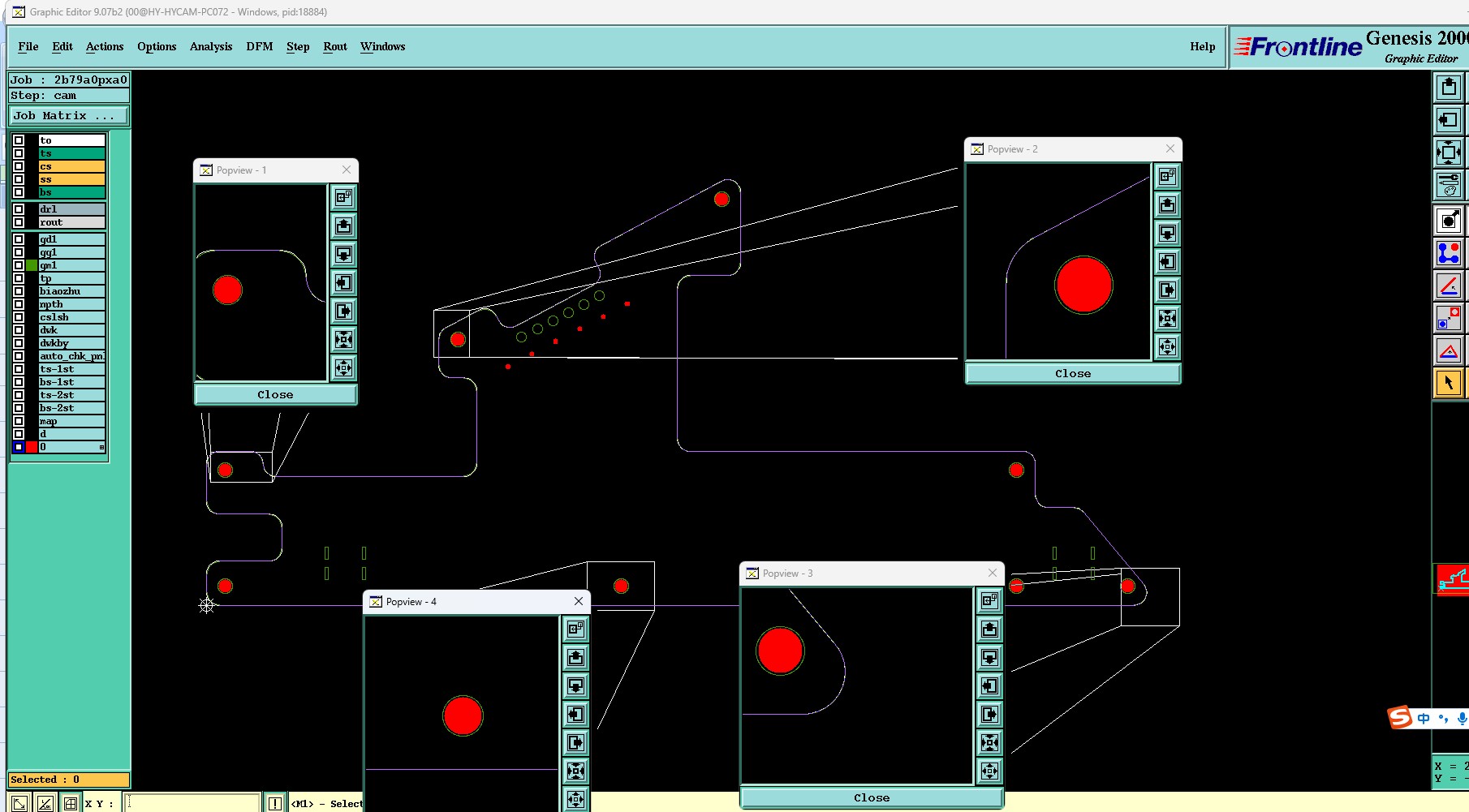Select the feature highlight black circle tool
The width and height of the screenshot is (1469, 812).
click(1449, 221)
